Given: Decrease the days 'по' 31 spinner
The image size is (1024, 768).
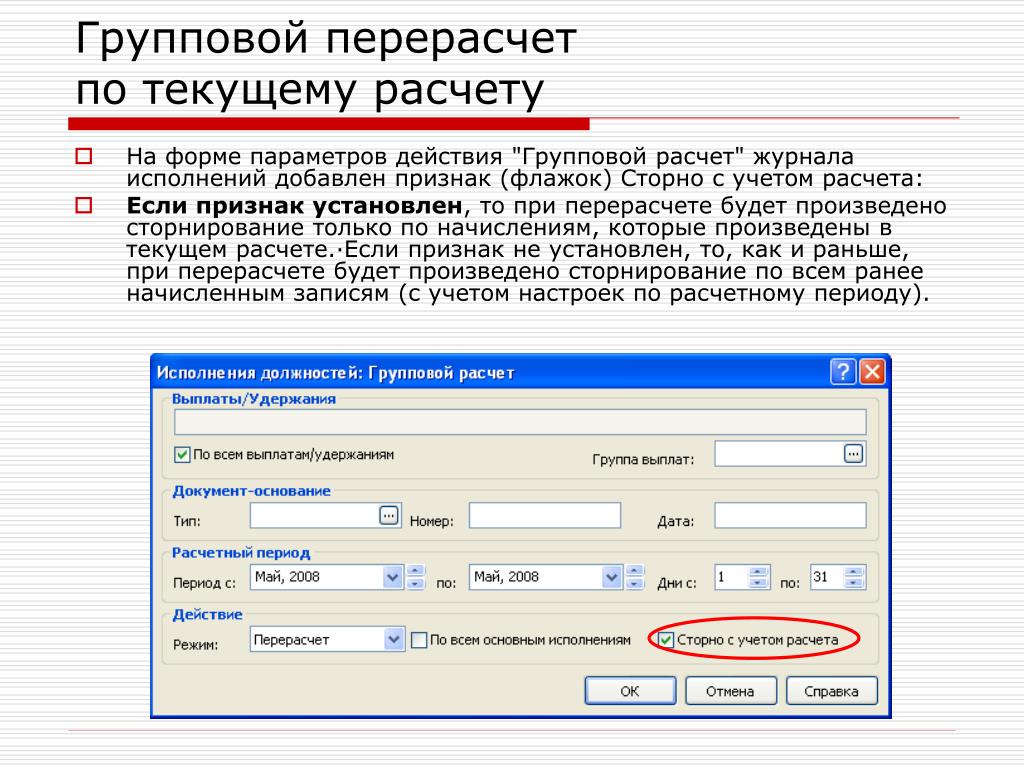Looking at the screenshot, I should [x=854, y=583].
